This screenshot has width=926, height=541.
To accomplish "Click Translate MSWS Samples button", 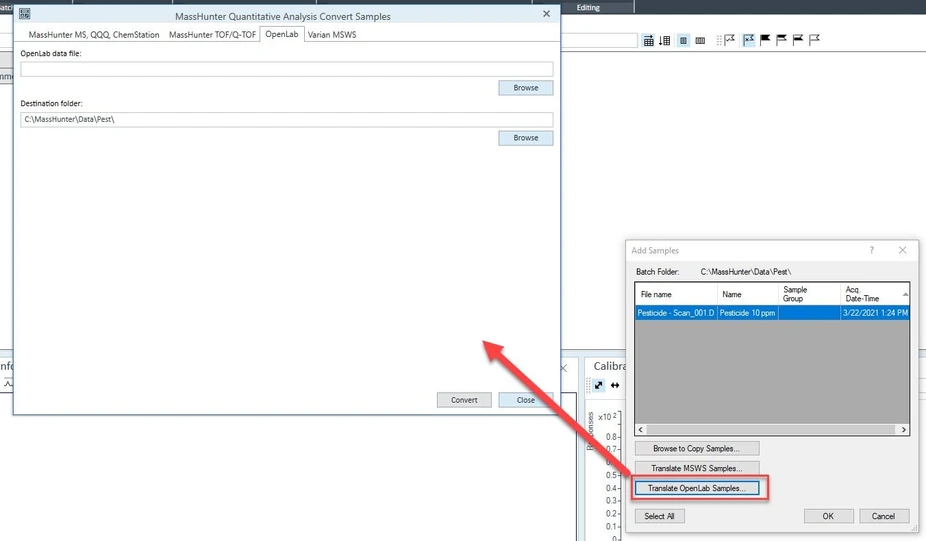I will (x=696, y=468).
